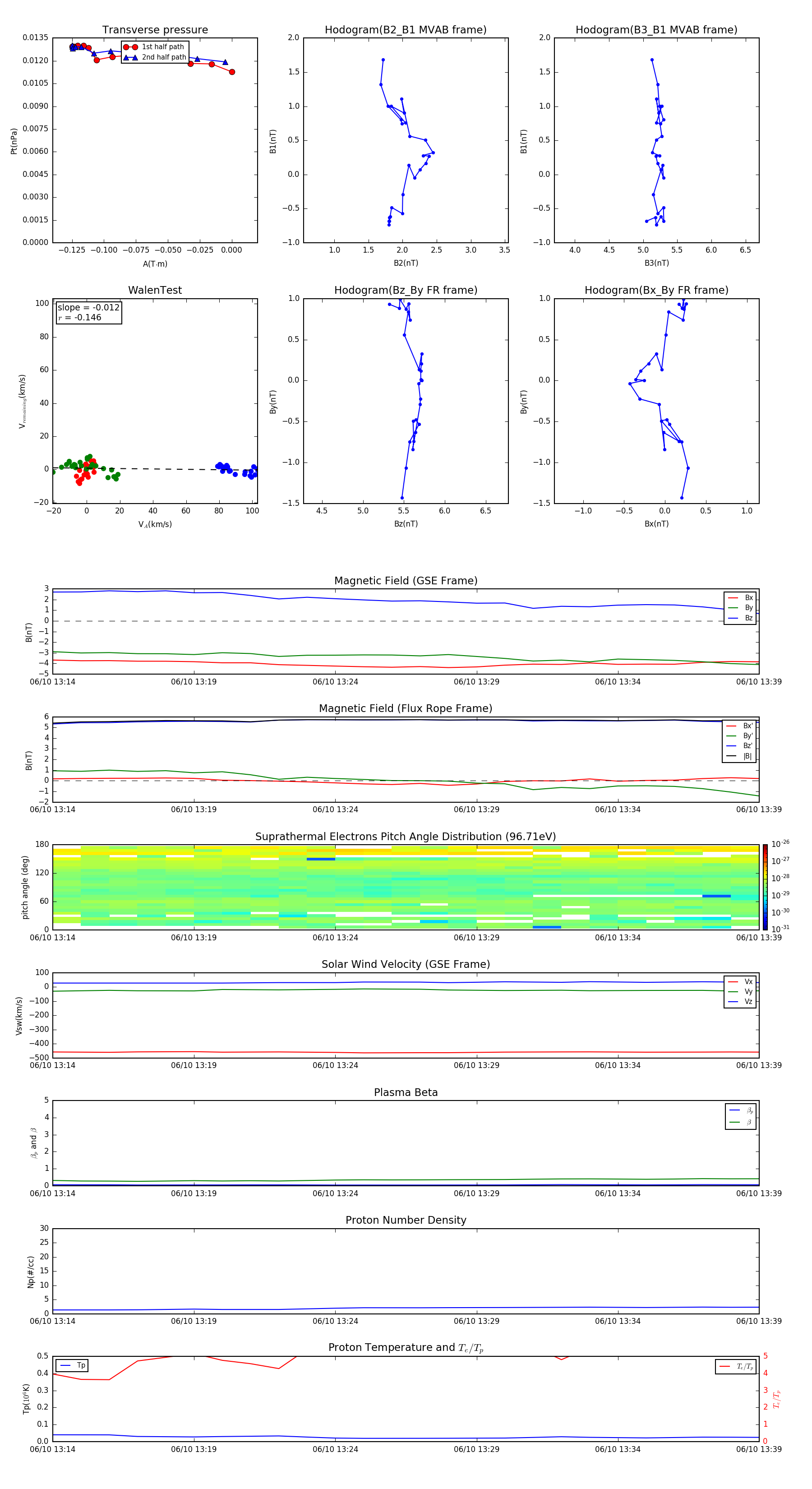The image size is (812, 1489).
Task: Click the "Transverse pressure" plot title
Action: (155, 30)
